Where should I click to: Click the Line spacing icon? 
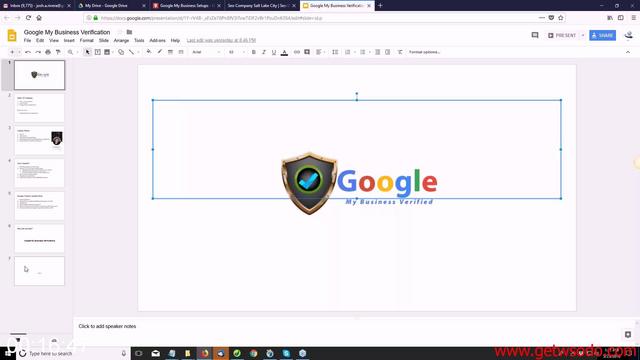[335, 52]
